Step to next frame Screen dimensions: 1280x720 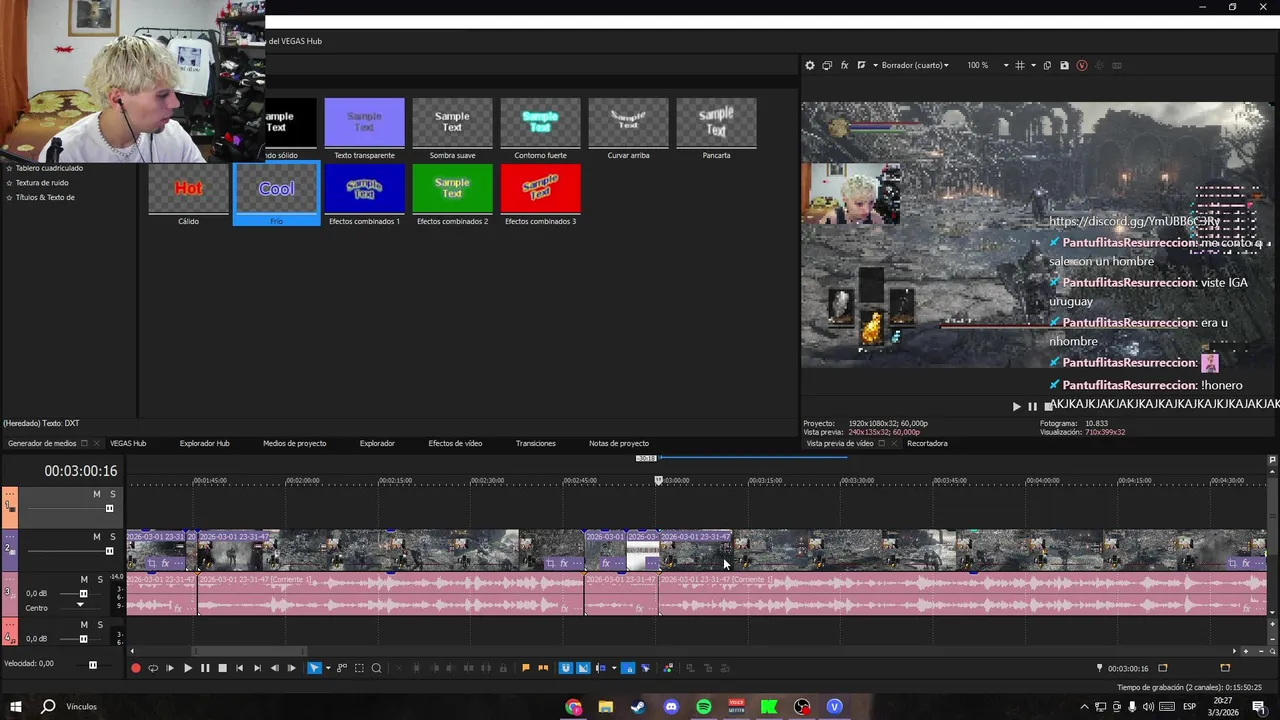(292, 668)
